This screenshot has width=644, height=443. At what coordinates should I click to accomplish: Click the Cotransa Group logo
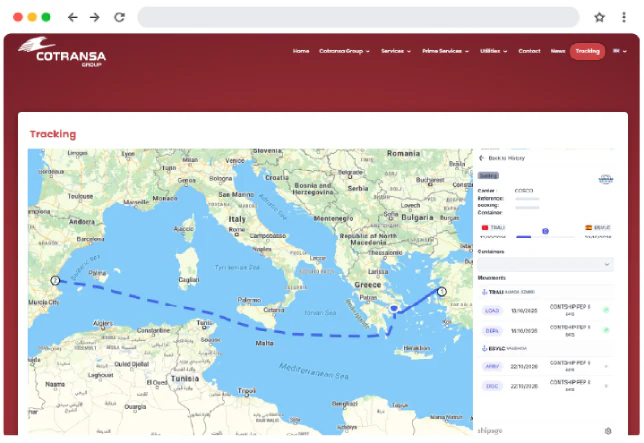pyautogui.click(x=62, y=52)
